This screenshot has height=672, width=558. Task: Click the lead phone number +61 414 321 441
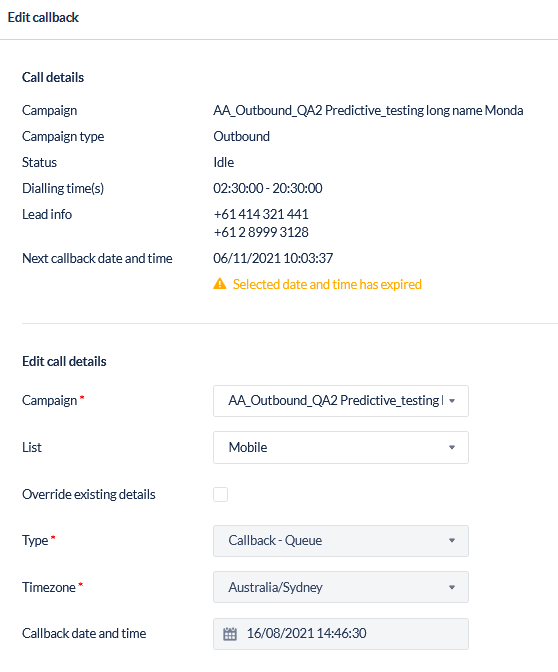click(x=261, y=214)
